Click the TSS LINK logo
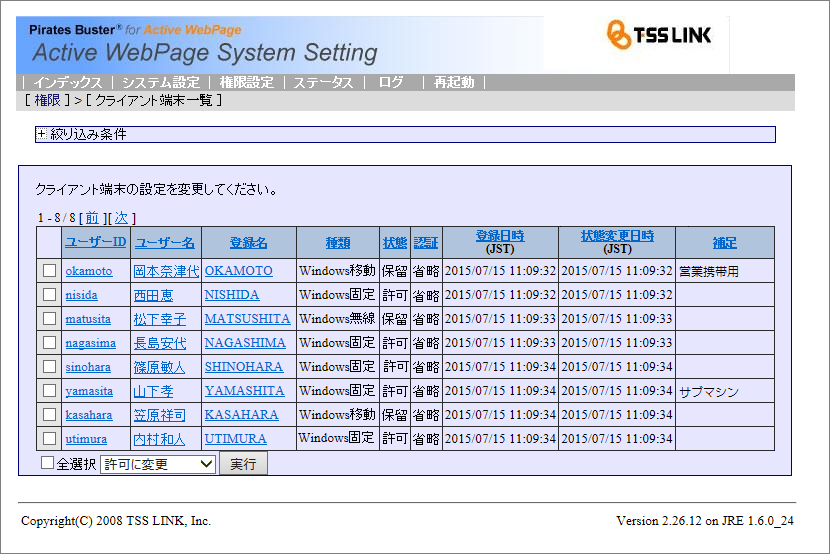 (665, 36)
